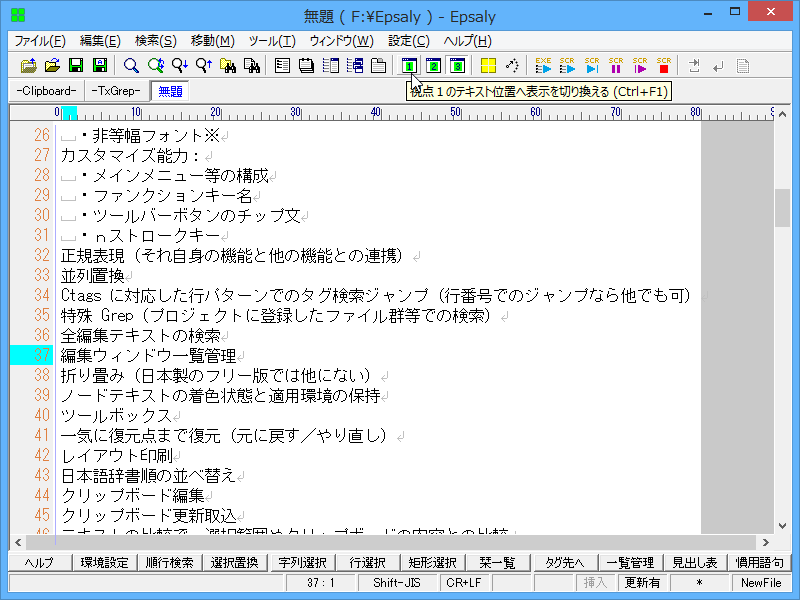This screenshot has width=800, height=600.
Task: Select the save file floppy disk icon
Action: 76,65
